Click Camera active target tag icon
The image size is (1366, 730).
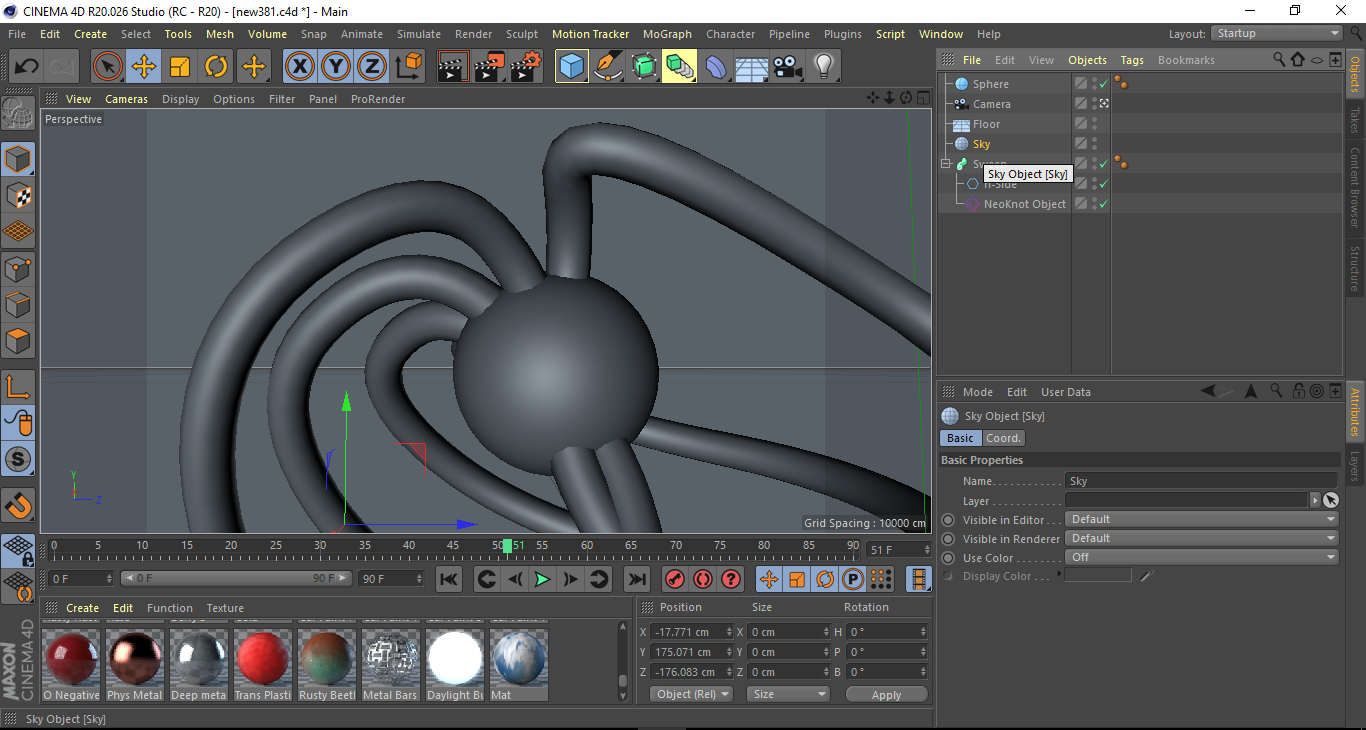click(x=1104, y=104)
